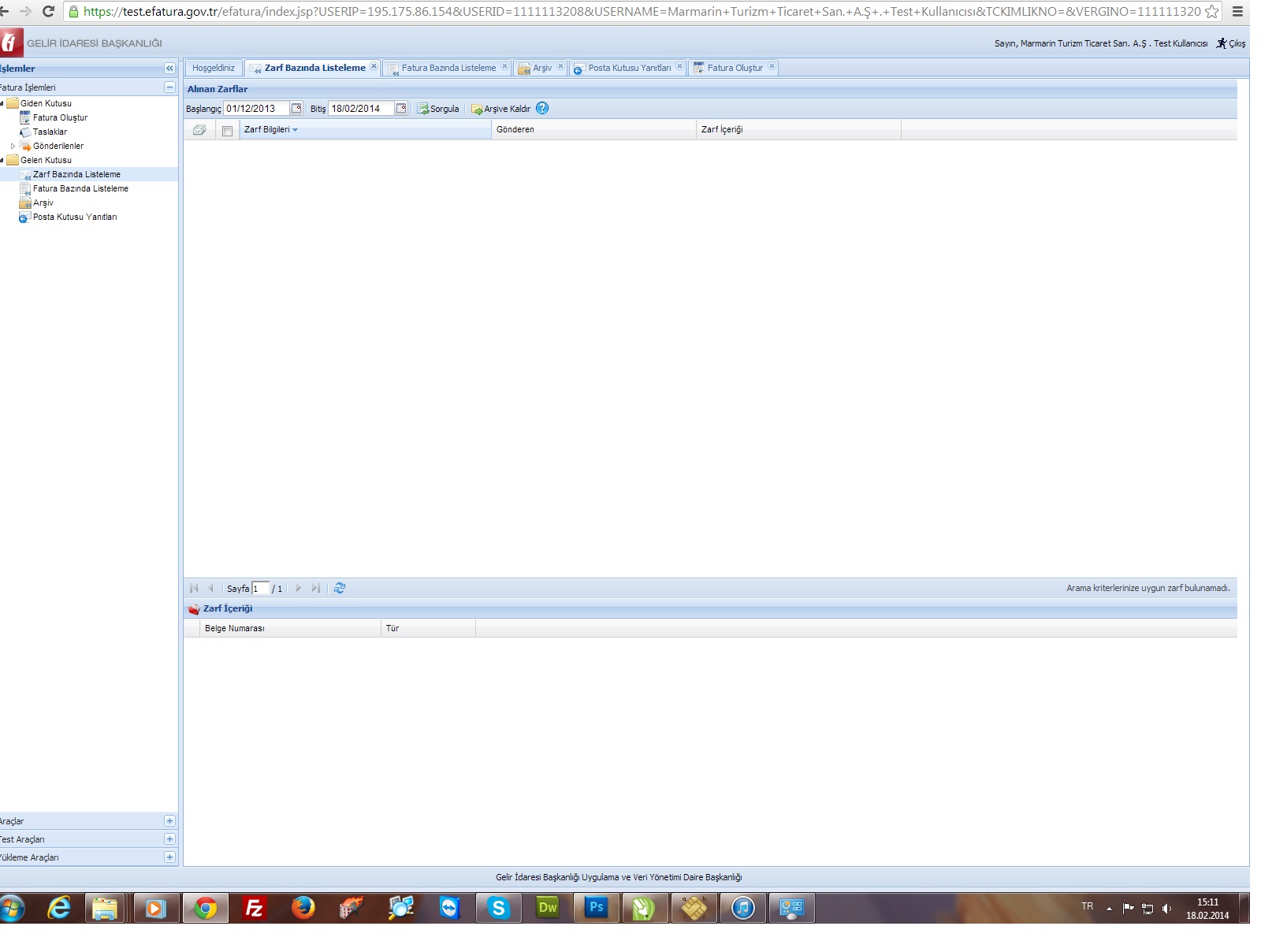Tick the select-all checkbox in the grid header

(227, 131)
